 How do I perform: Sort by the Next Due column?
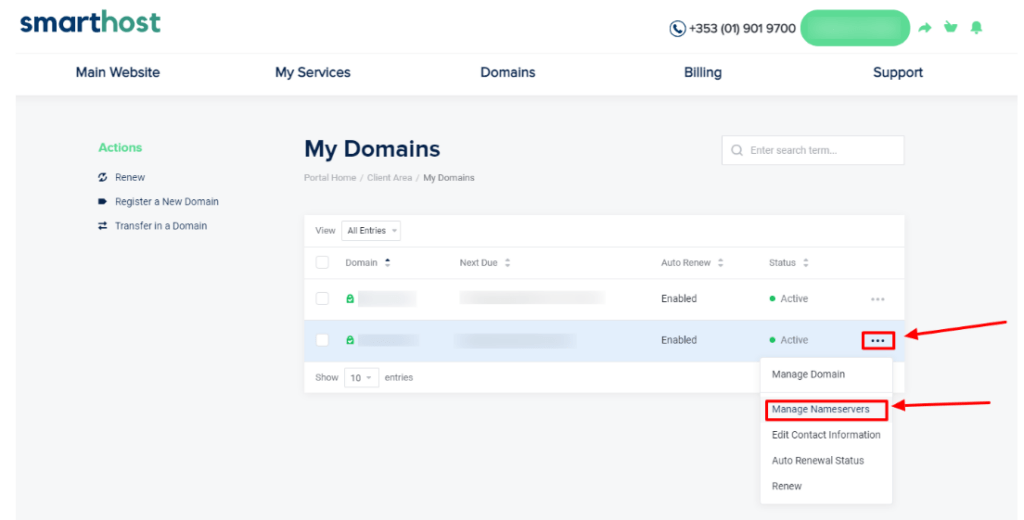coord(484,263)
